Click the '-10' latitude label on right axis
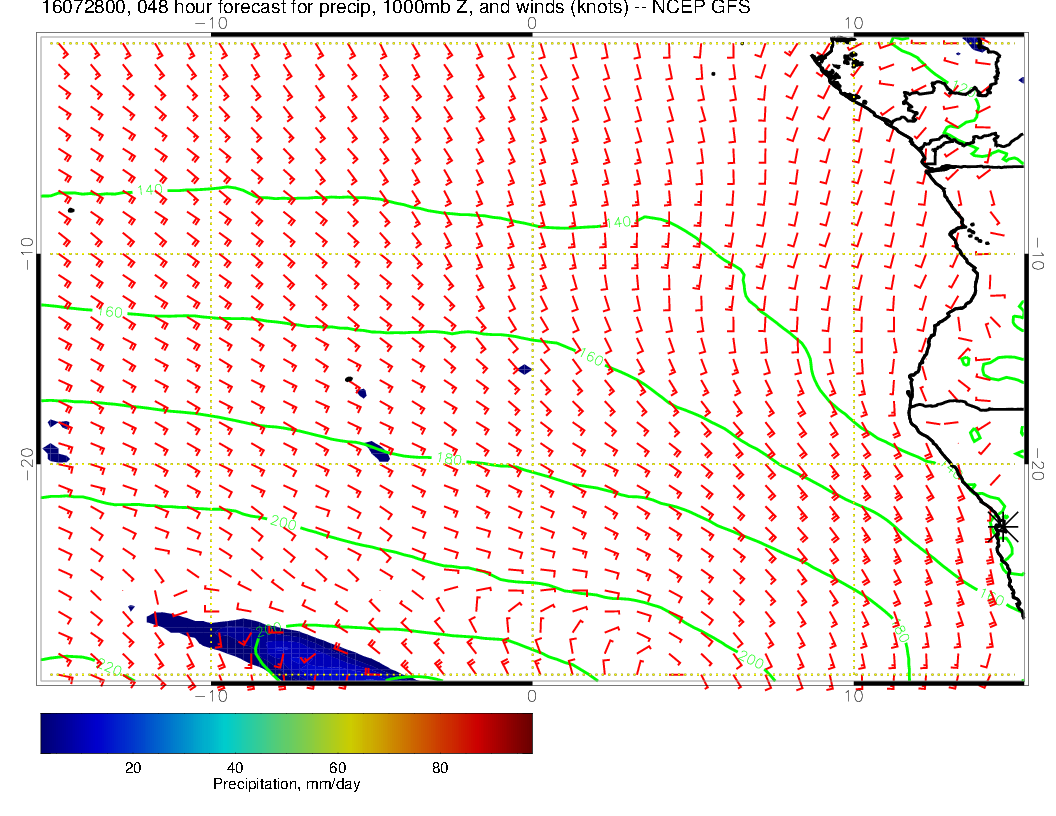The image size is (1056, 816). [1037, 254]
